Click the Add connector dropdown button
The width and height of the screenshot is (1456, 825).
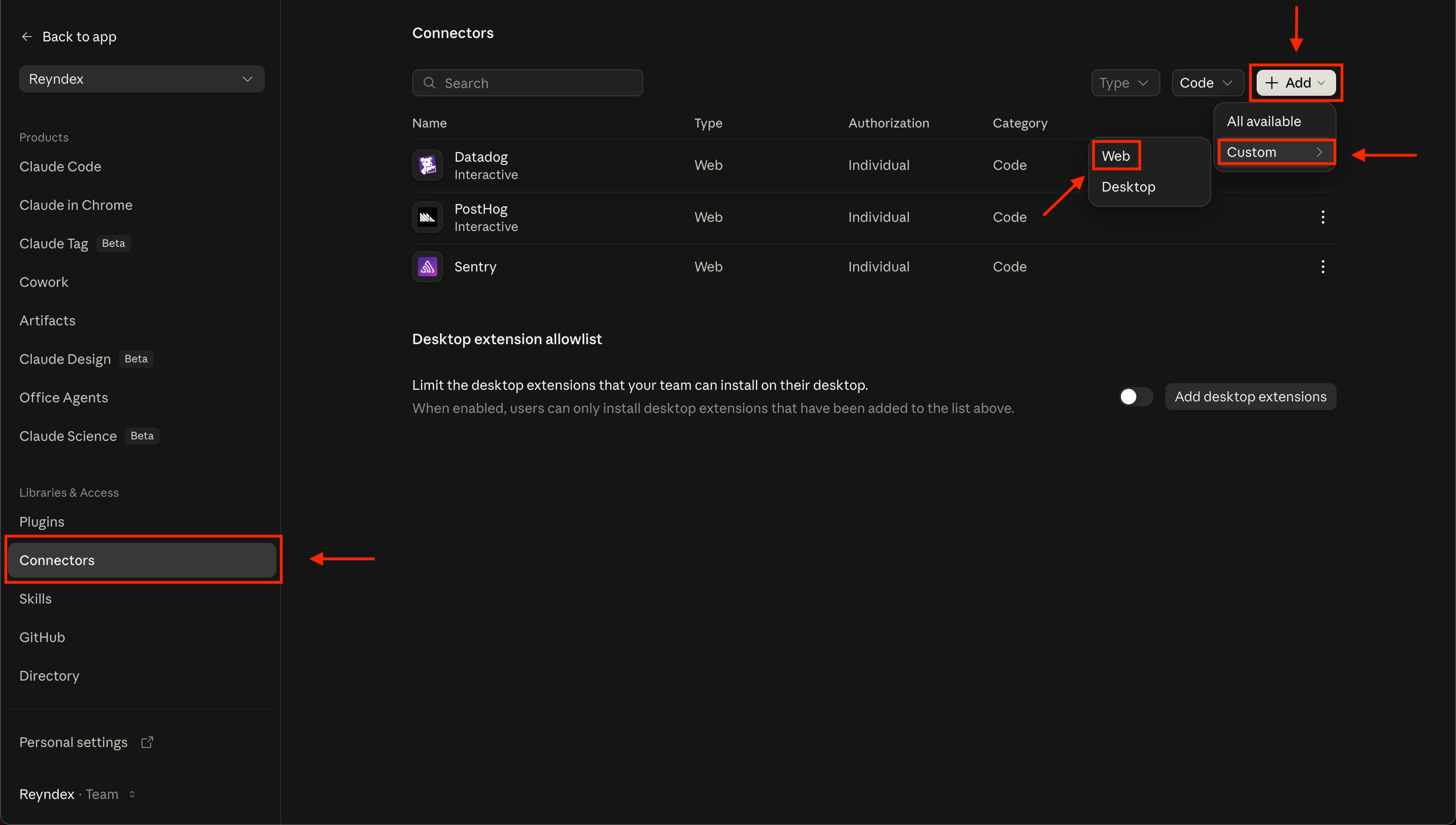[1296, 83]
